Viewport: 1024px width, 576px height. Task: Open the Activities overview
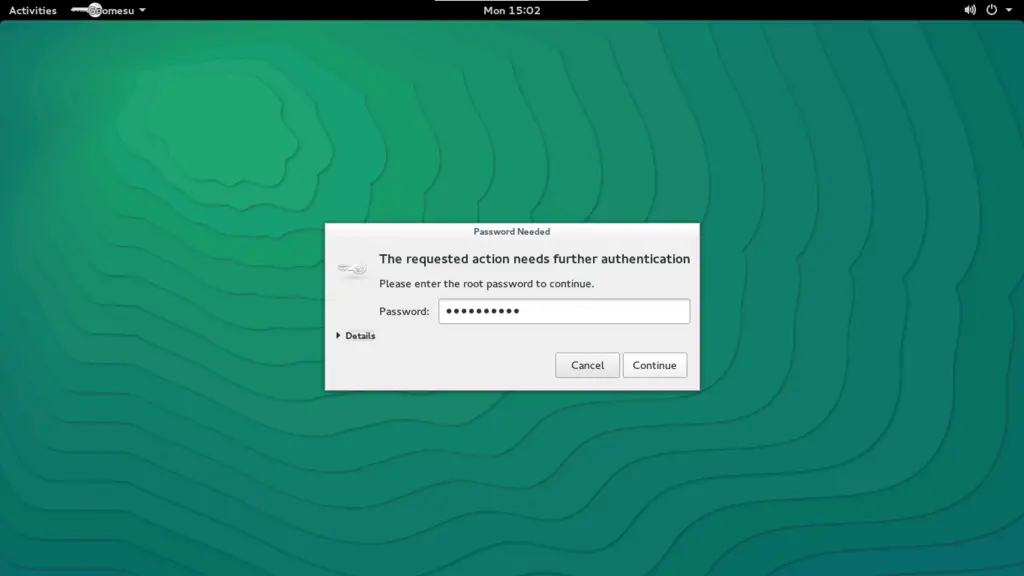[x=33, y=10]
